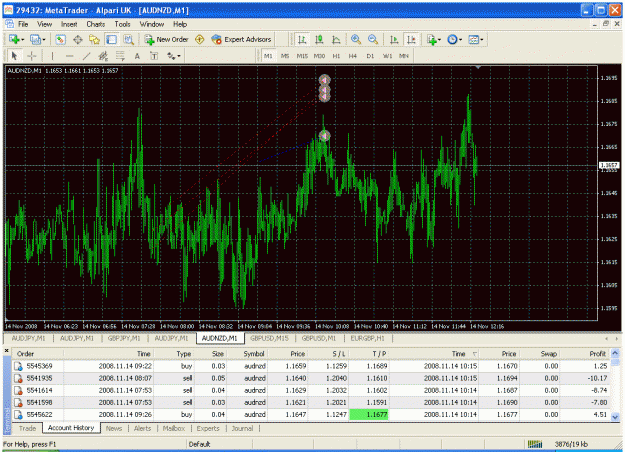
Task: Switch to the M15 timeframe
Action: (302, 56)
